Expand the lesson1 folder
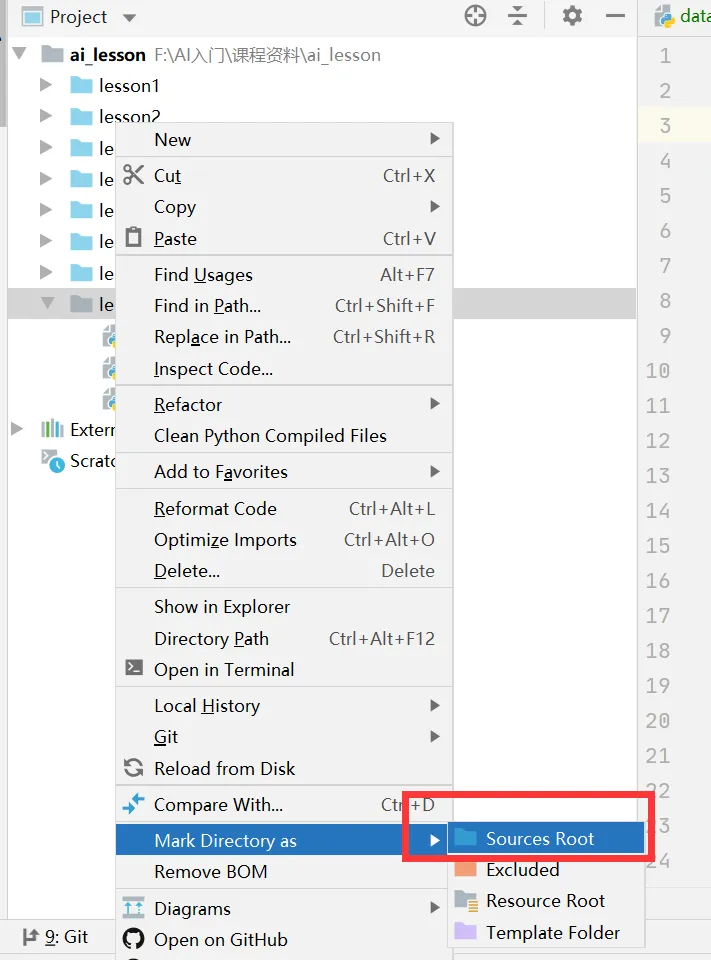 point(46,84)
